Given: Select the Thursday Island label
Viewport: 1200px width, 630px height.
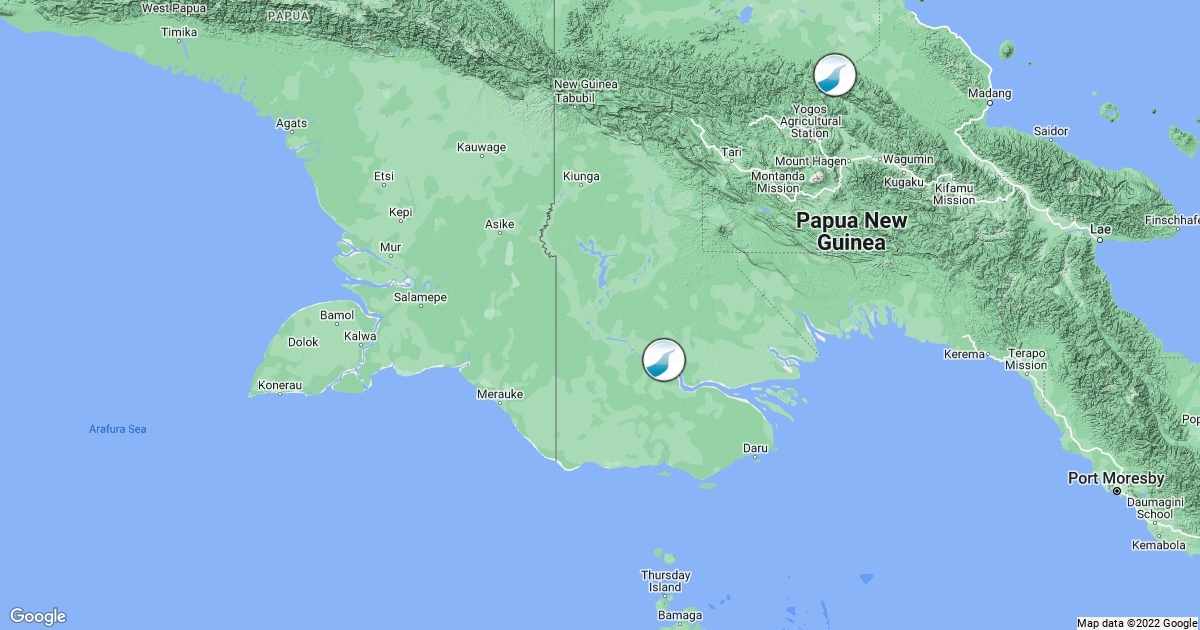Looking at the screenshot, I should 665,581.
